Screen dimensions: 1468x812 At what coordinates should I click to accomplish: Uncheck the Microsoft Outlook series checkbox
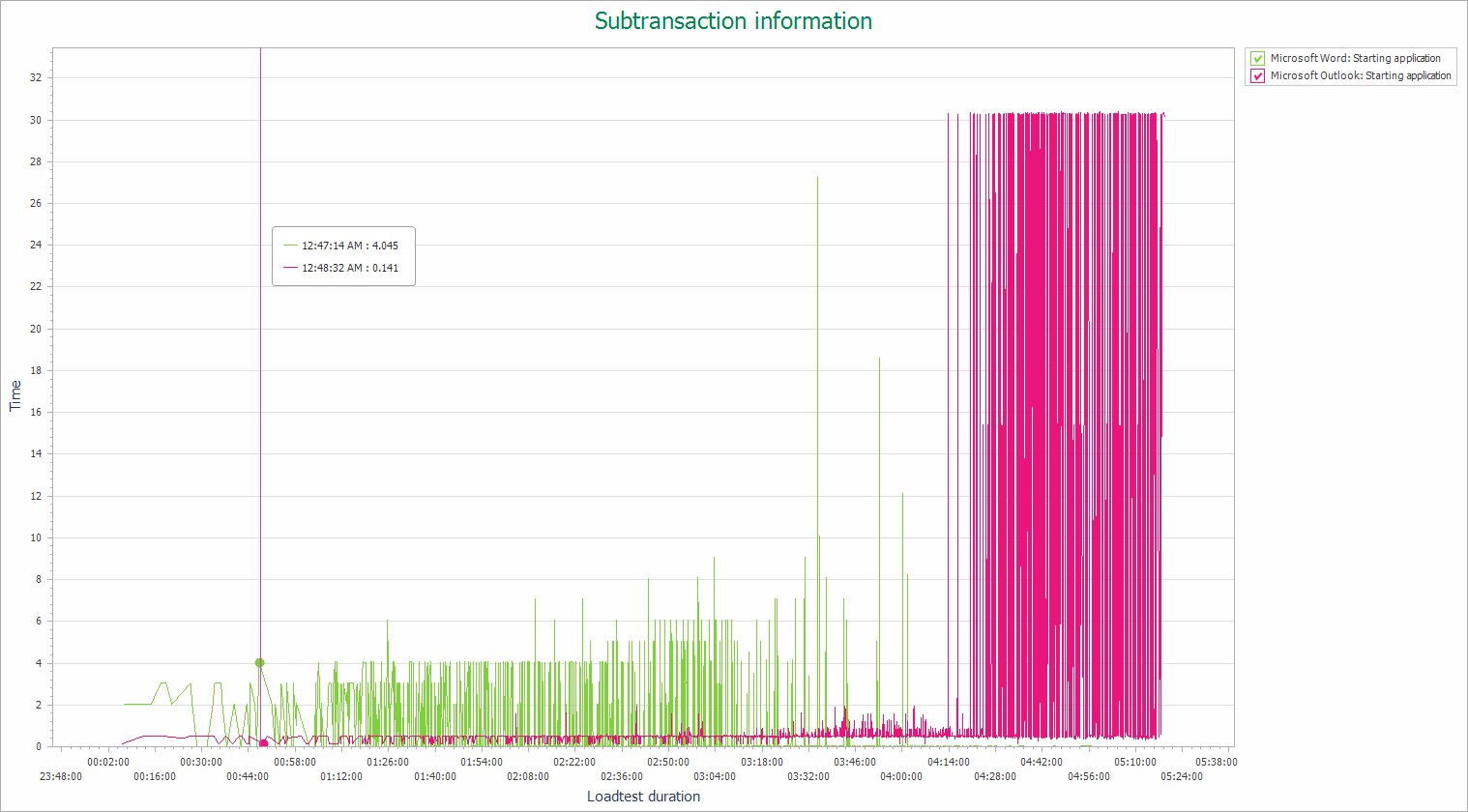coord(1257,75)
